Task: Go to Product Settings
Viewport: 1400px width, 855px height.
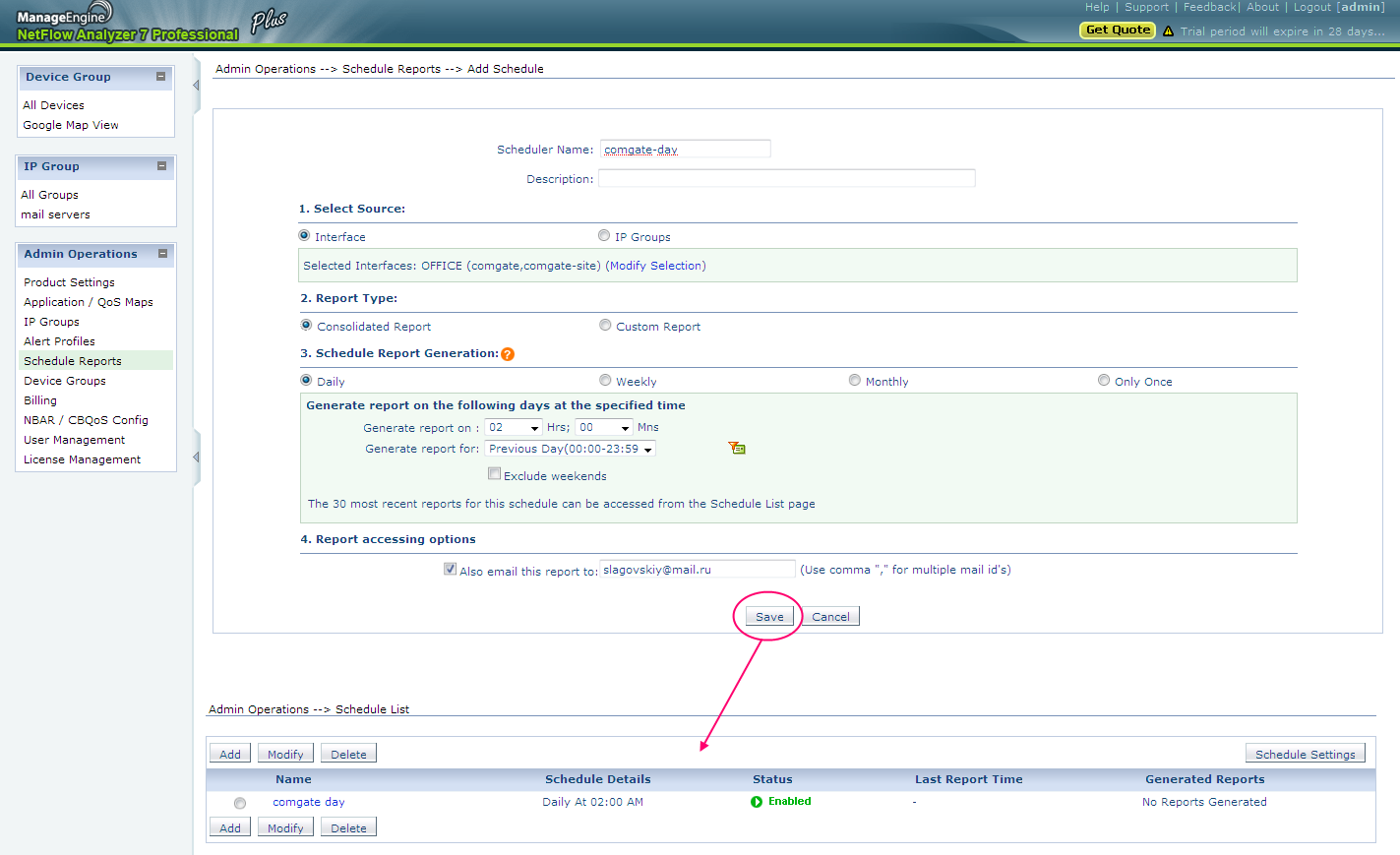Action: (69, 282)
